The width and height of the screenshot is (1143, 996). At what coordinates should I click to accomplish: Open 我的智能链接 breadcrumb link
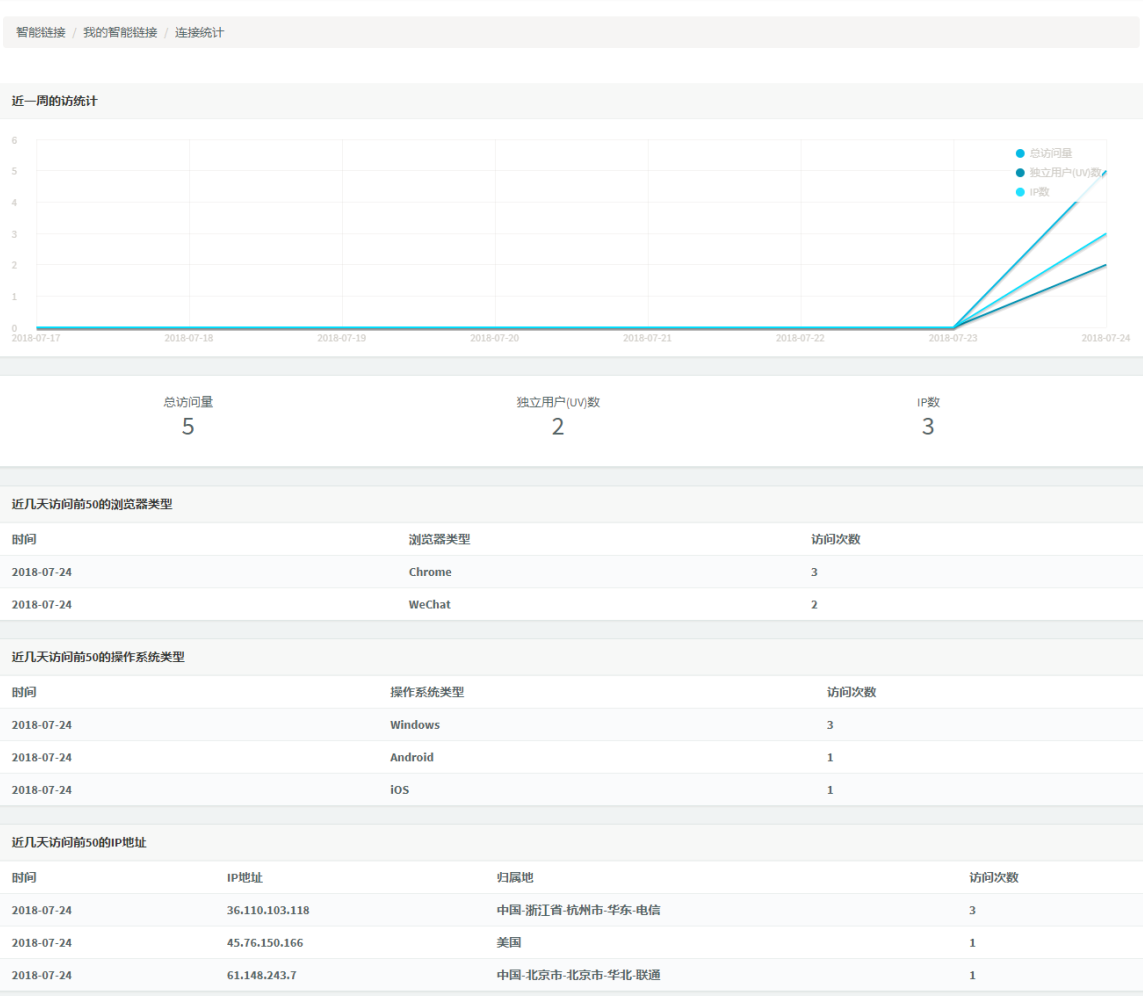click(120, 32)
